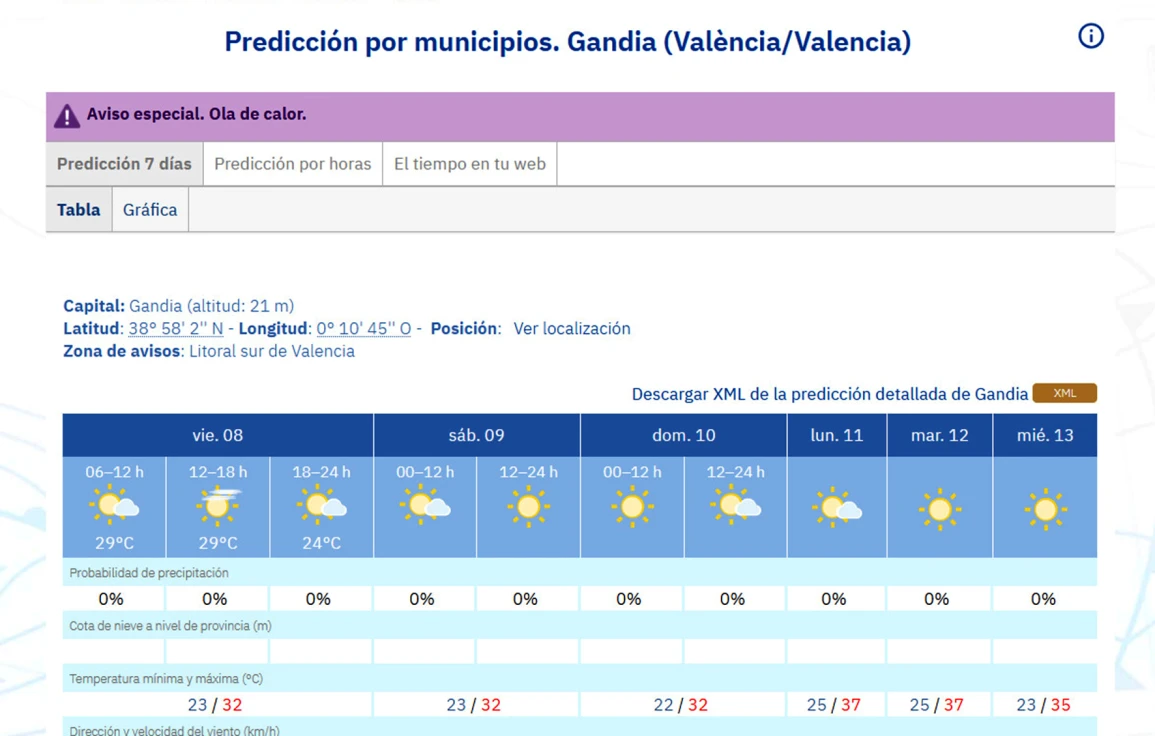The height and width of the screenshot is (736, 1155).
Task: Click the heat wave warning triangle icon
Action: coord(66,116)
